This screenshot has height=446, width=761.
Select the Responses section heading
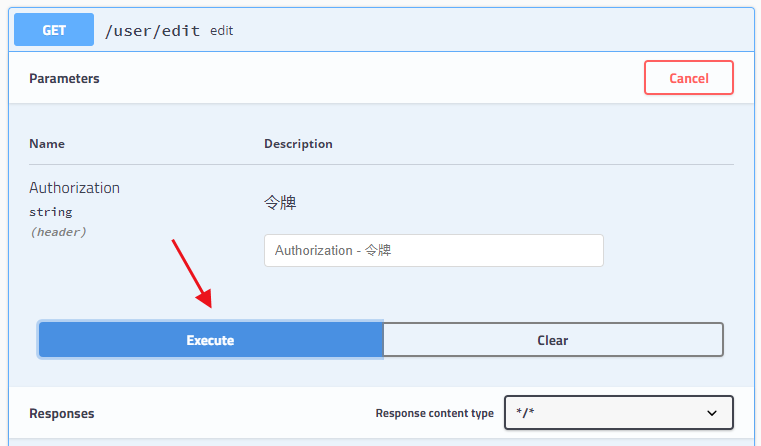coord(62,413)
